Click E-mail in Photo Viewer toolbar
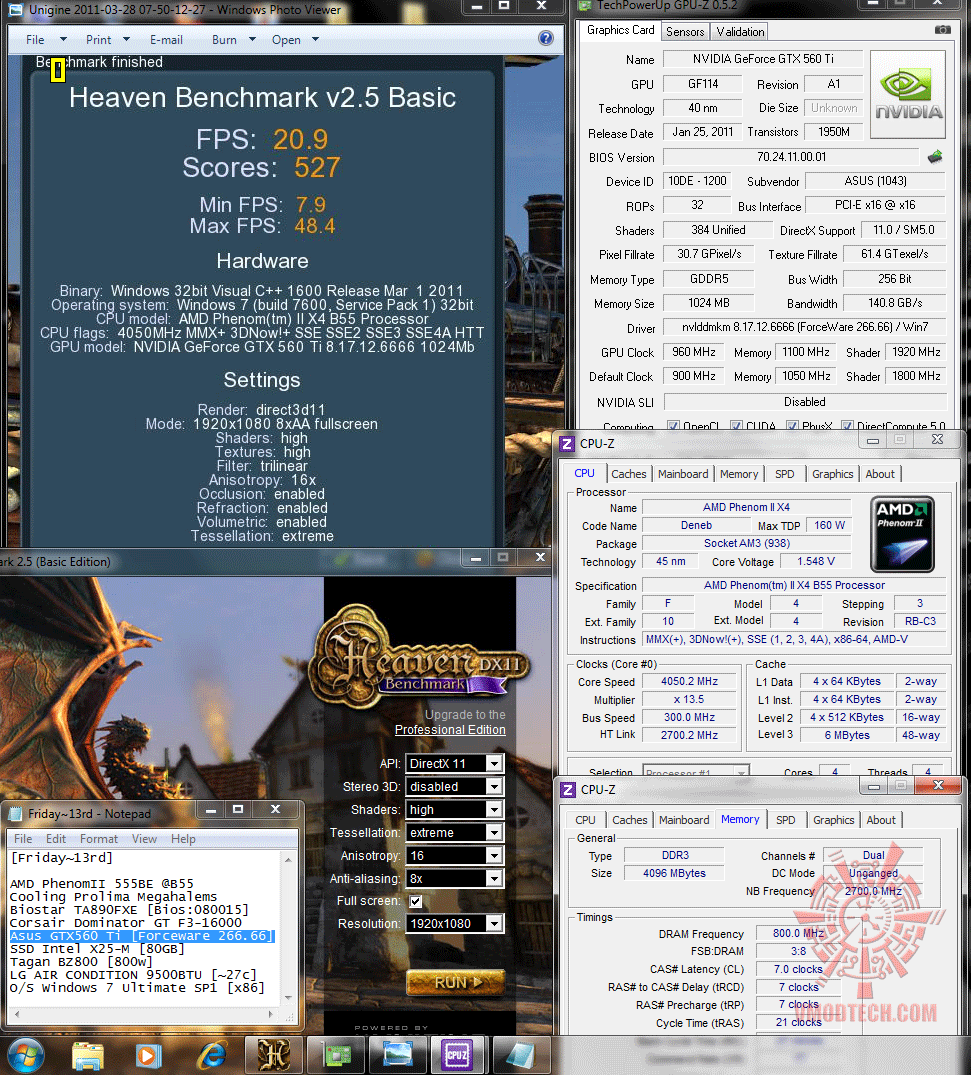This screenshot has height=1075, width=971. [166, 40]
